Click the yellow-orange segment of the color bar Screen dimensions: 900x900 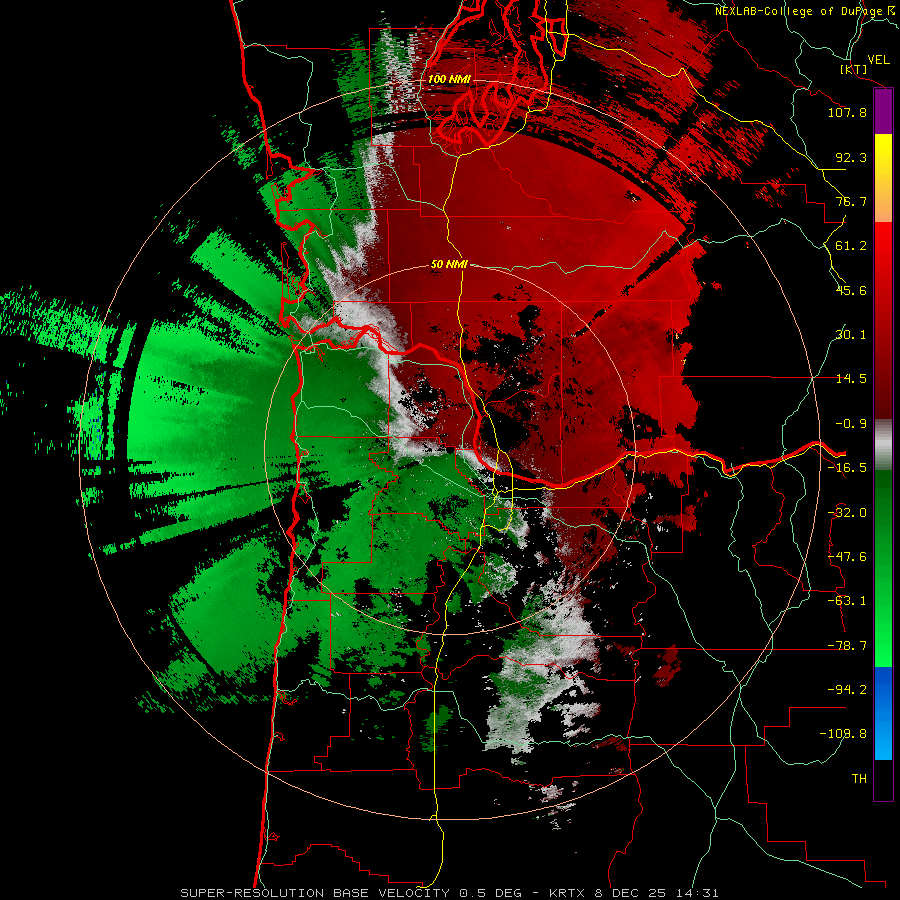tap(883, 178)
